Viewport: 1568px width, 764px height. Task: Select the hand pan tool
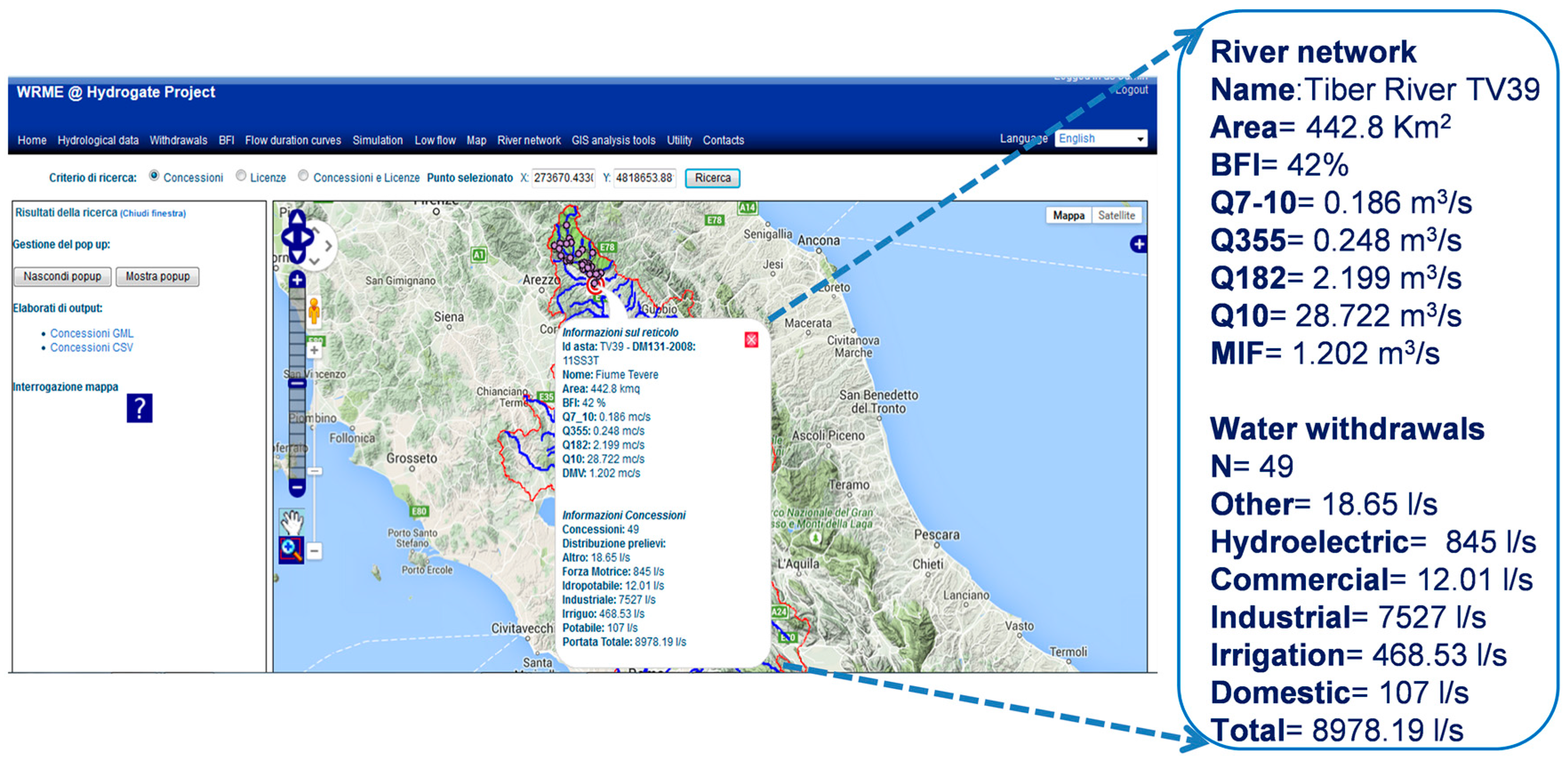[x=292, y=522]
